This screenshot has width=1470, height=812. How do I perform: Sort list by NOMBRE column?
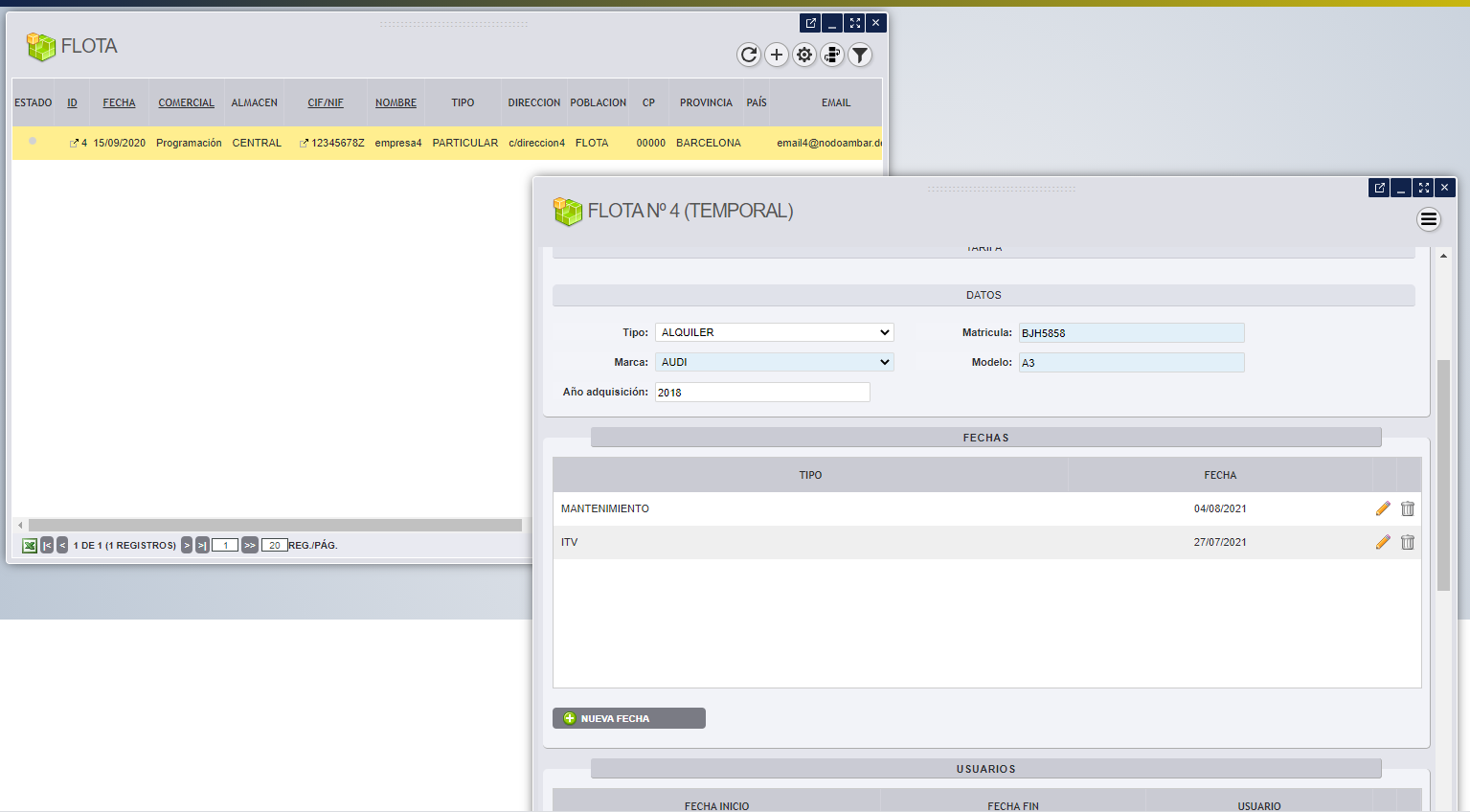pos(396,102)
